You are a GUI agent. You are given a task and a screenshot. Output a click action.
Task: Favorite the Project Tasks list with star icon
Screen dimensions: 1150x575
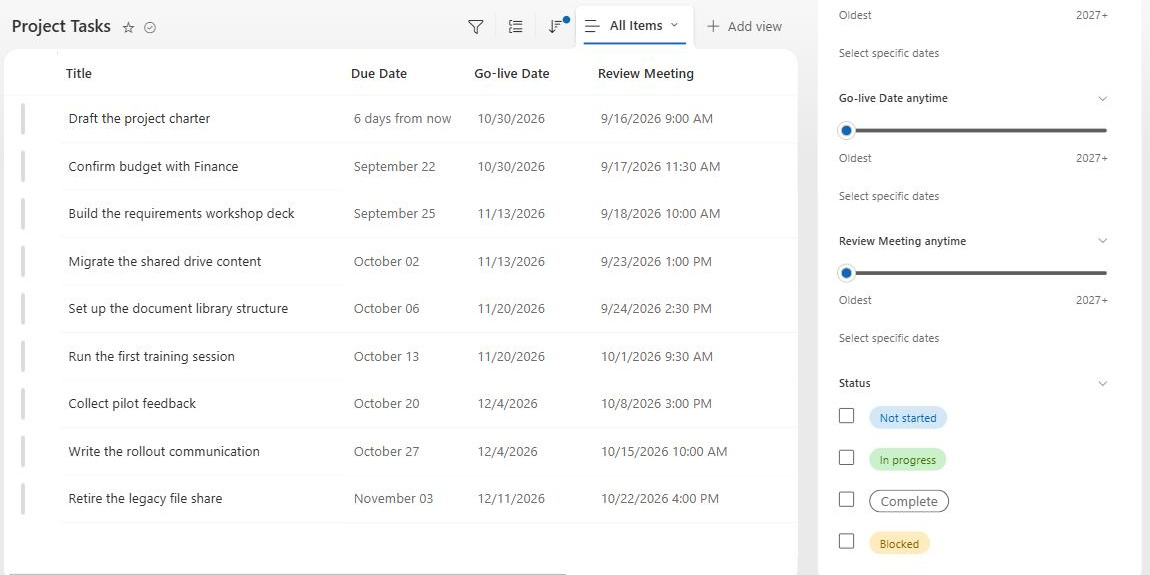pyautogui.click(x=128, y=28)
